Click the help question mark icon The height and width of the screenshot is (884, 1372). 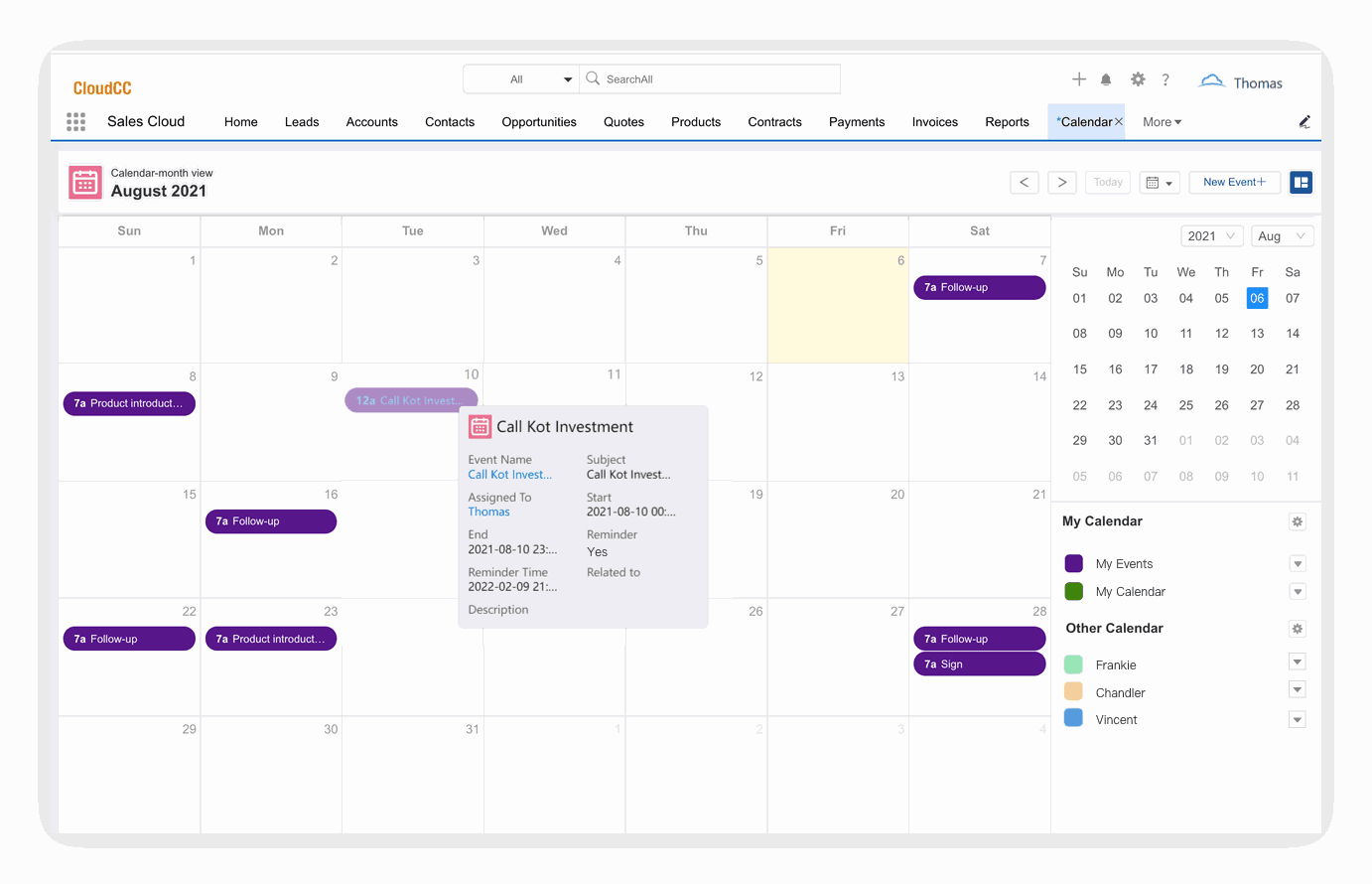pyautogui.click(x=1166, y=79)
